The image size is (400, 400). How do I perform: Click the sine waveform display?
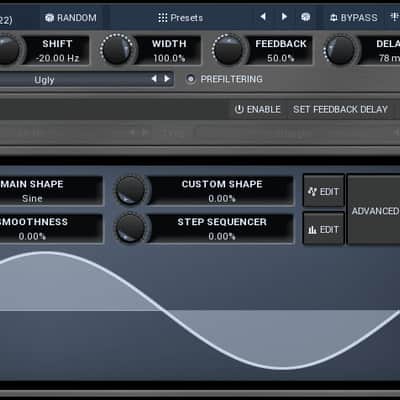[200, 313]
